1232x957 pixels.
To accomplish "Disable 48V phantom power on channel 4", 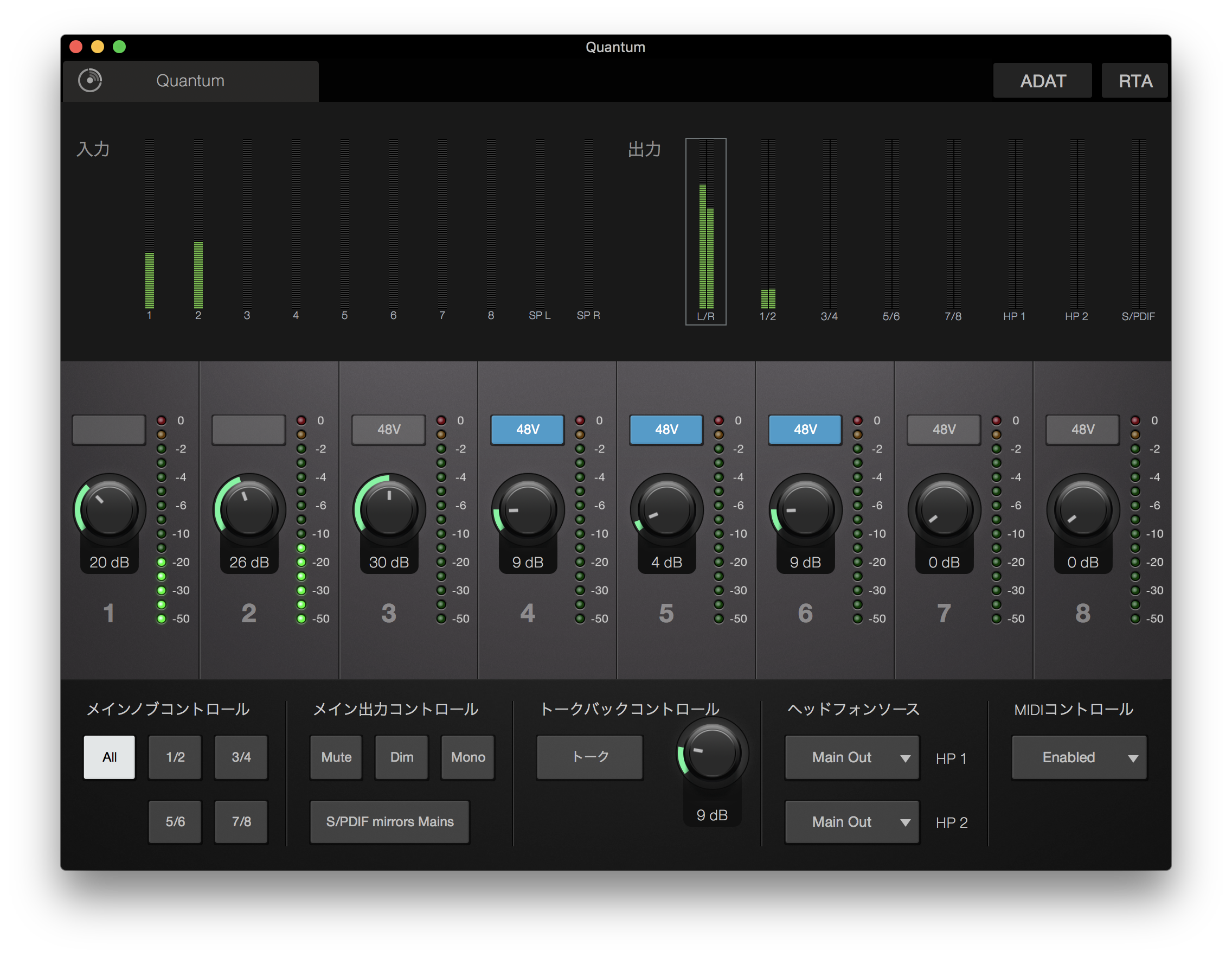I will point(528,430).
